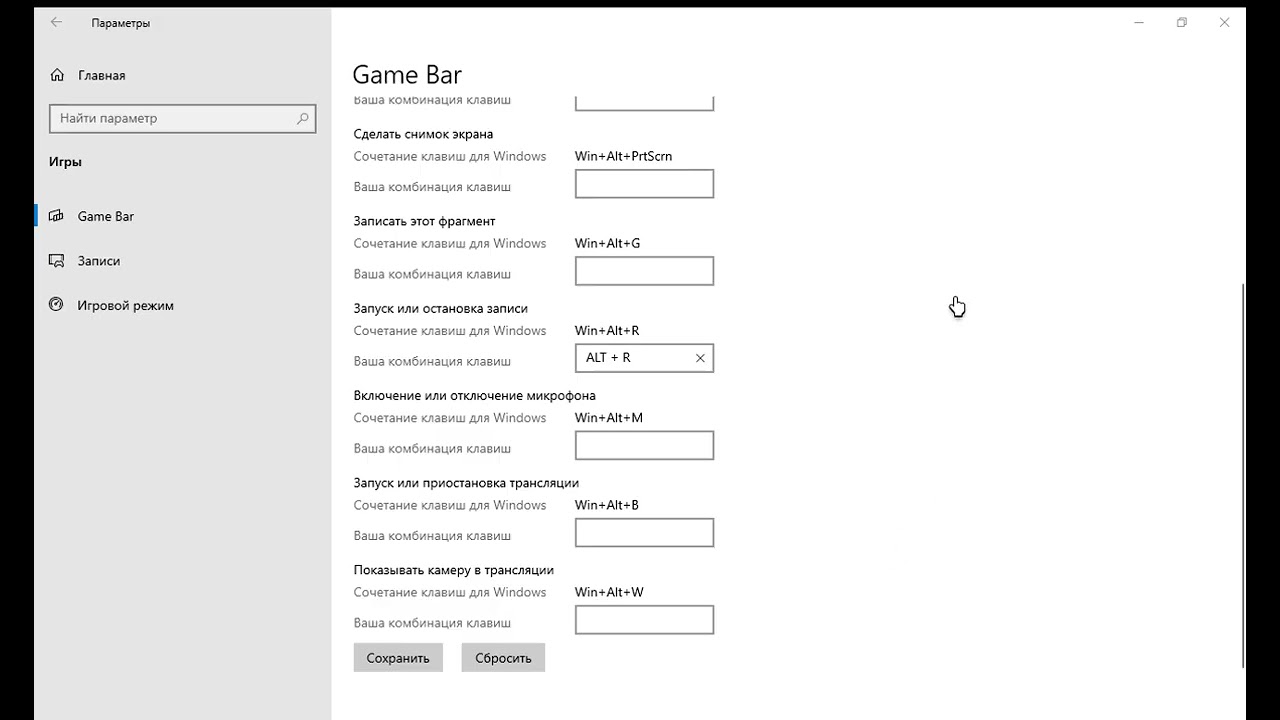The height and width of the screenshot is (720, 1280).
Task: Click the Game Bar page heading
Action: pyautogui.click(x=407, y=75)
